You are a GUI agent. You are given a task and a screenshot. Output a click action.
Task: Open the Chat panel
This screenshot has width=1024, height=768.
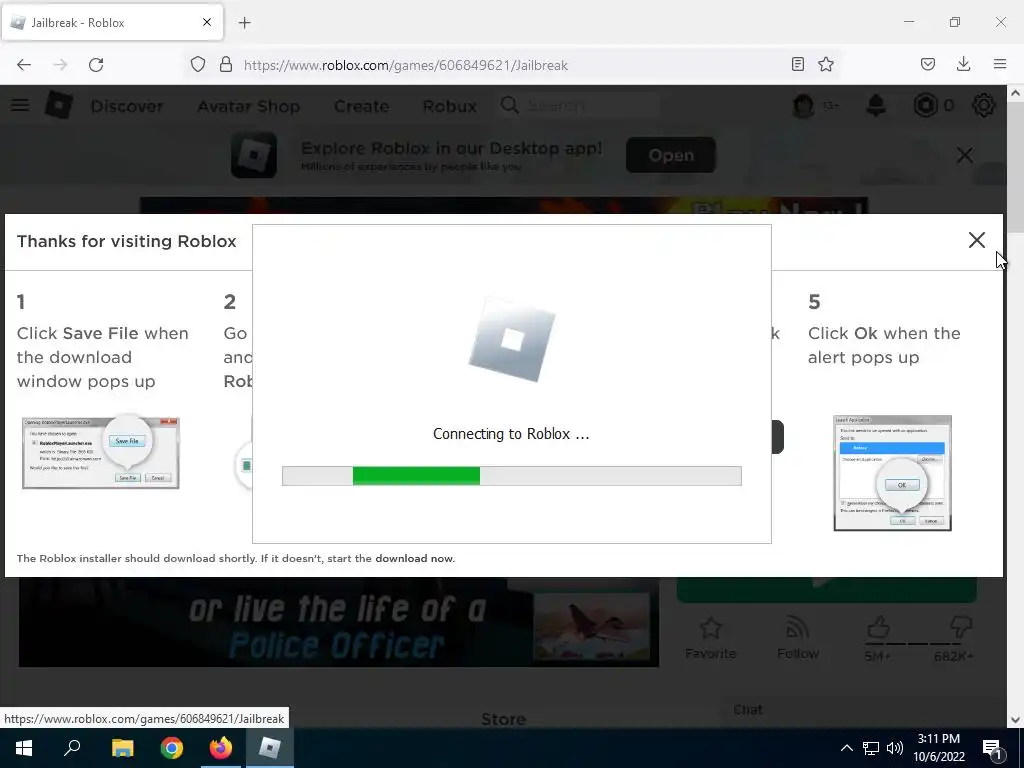(x=748, y=709)
